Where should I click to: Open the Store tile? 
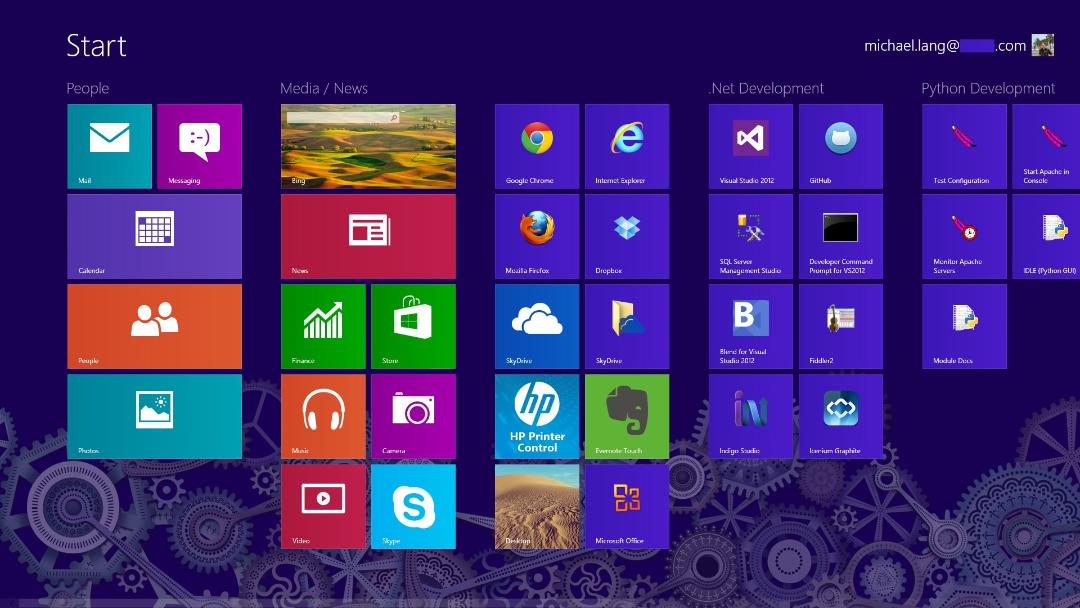[413, 326]
